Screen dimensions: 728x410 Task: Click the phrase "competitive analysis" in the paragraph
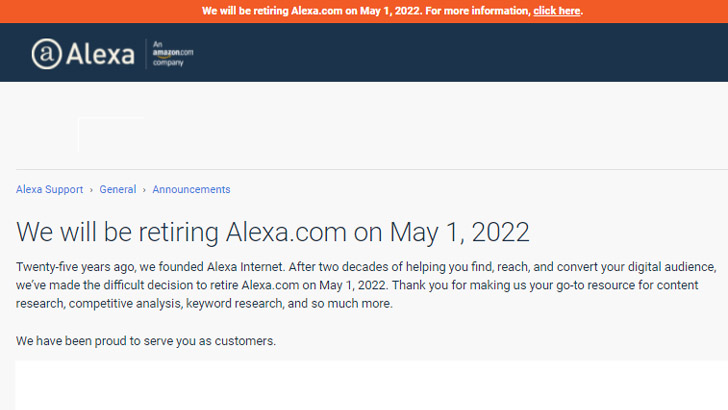click(x=125, y=304)
